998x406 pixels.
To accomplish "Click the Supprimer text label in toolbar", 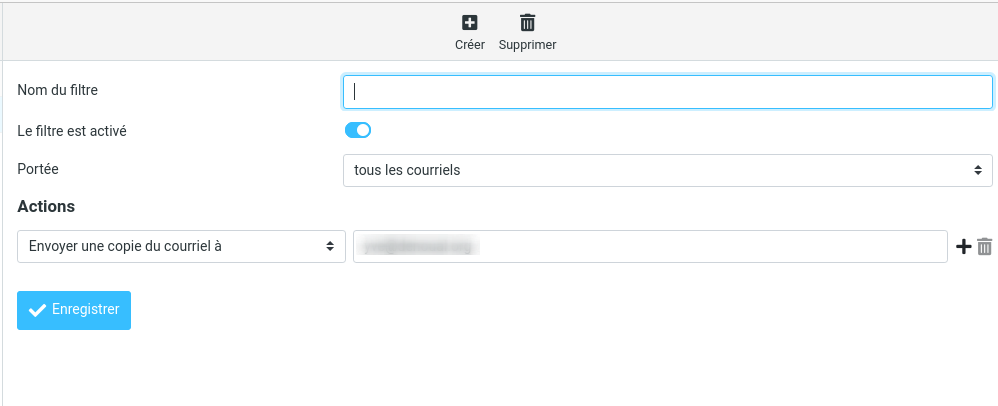I will [x=527, y=45].
